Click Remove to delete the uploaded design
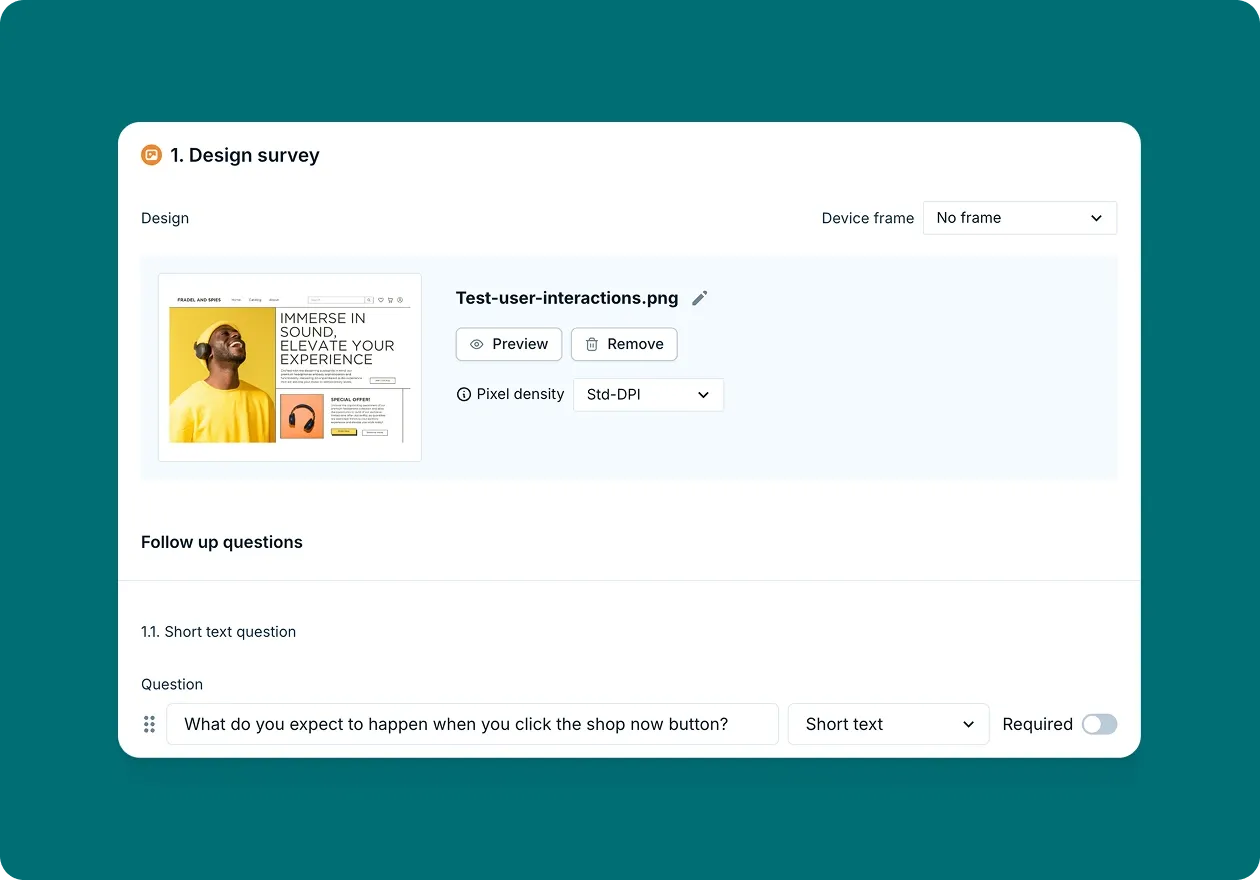 [x=624, y=344]
